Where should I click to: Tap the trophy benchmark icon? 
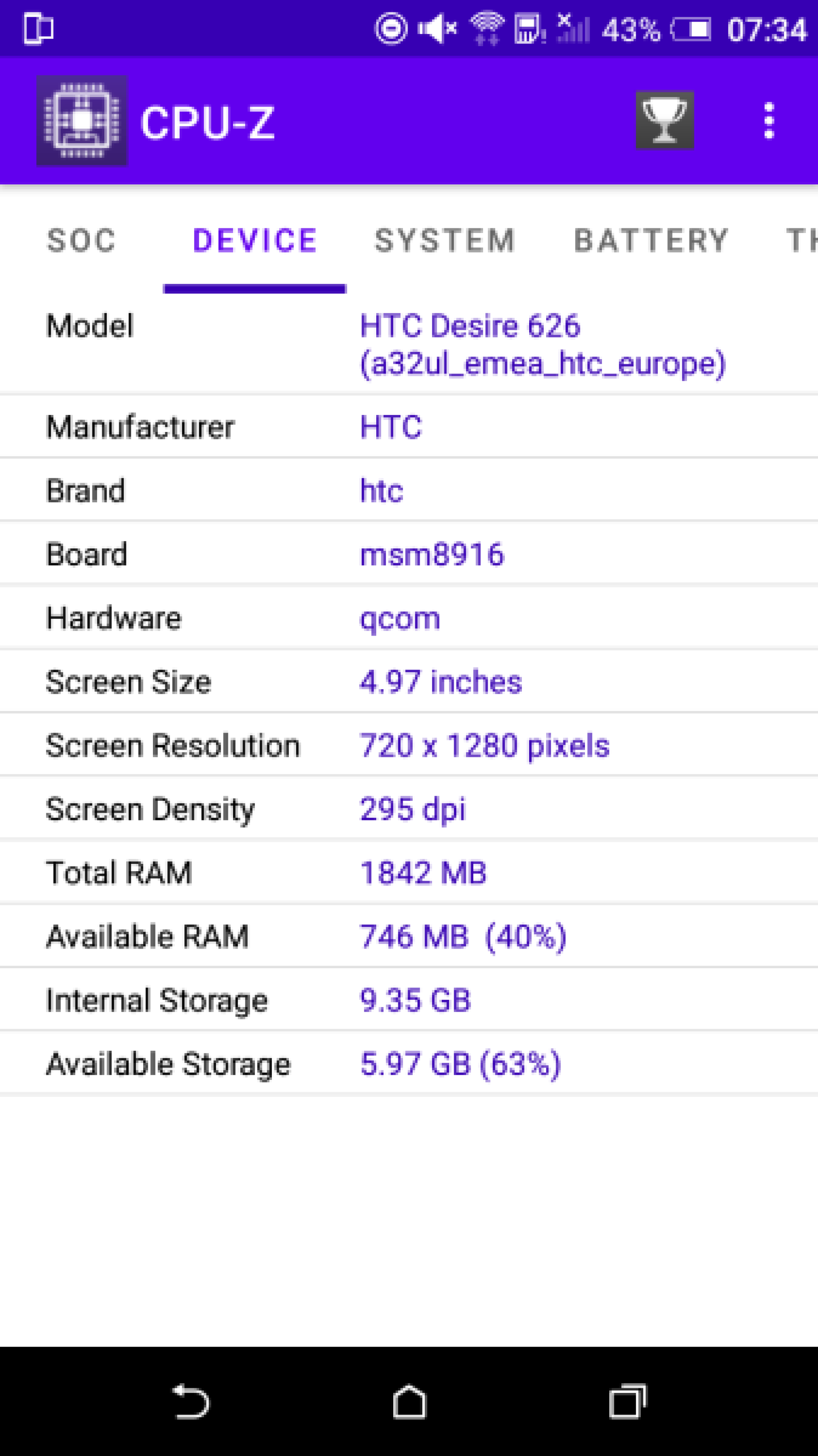664,120
